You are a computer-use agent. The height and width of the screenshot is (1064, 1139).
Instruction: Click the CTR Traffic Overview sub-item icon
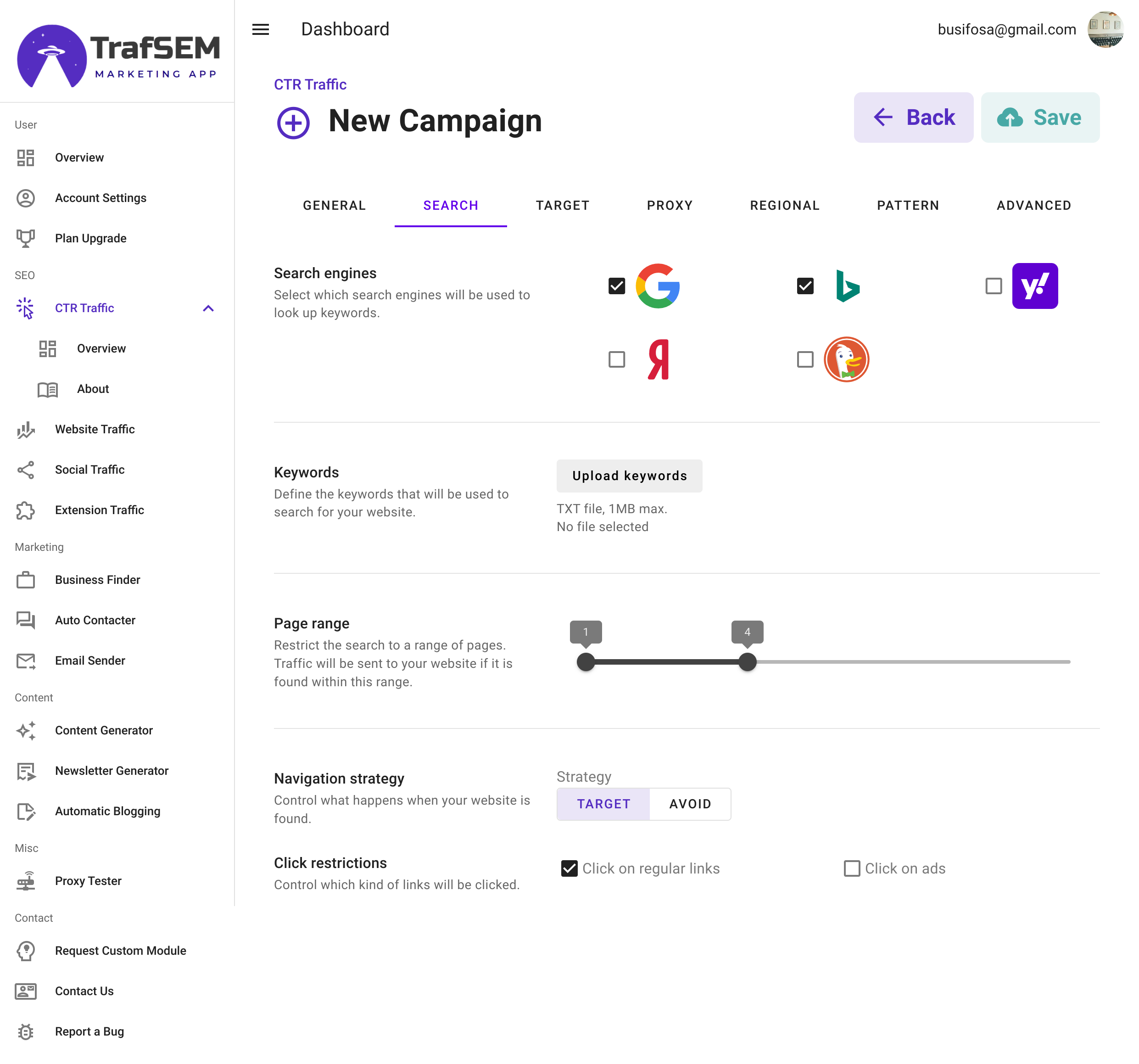48,348
